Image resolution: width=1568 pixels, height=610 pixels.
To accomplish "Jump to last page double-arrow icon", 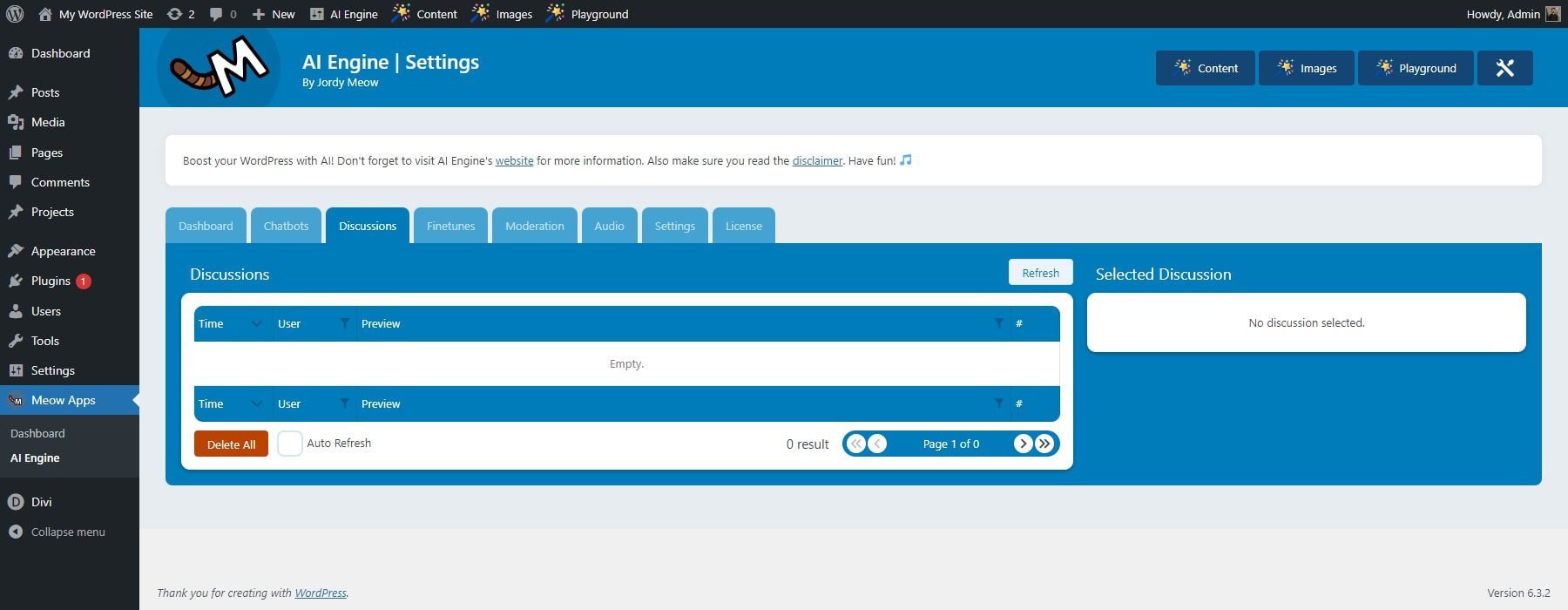I will point(1044,444).
